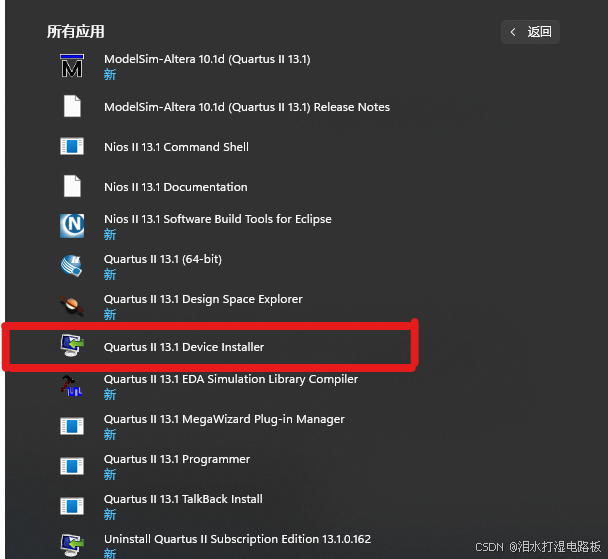
Task: Open ModelSim-Altera Release Notes entry text
Action: (x=247, y=107)
